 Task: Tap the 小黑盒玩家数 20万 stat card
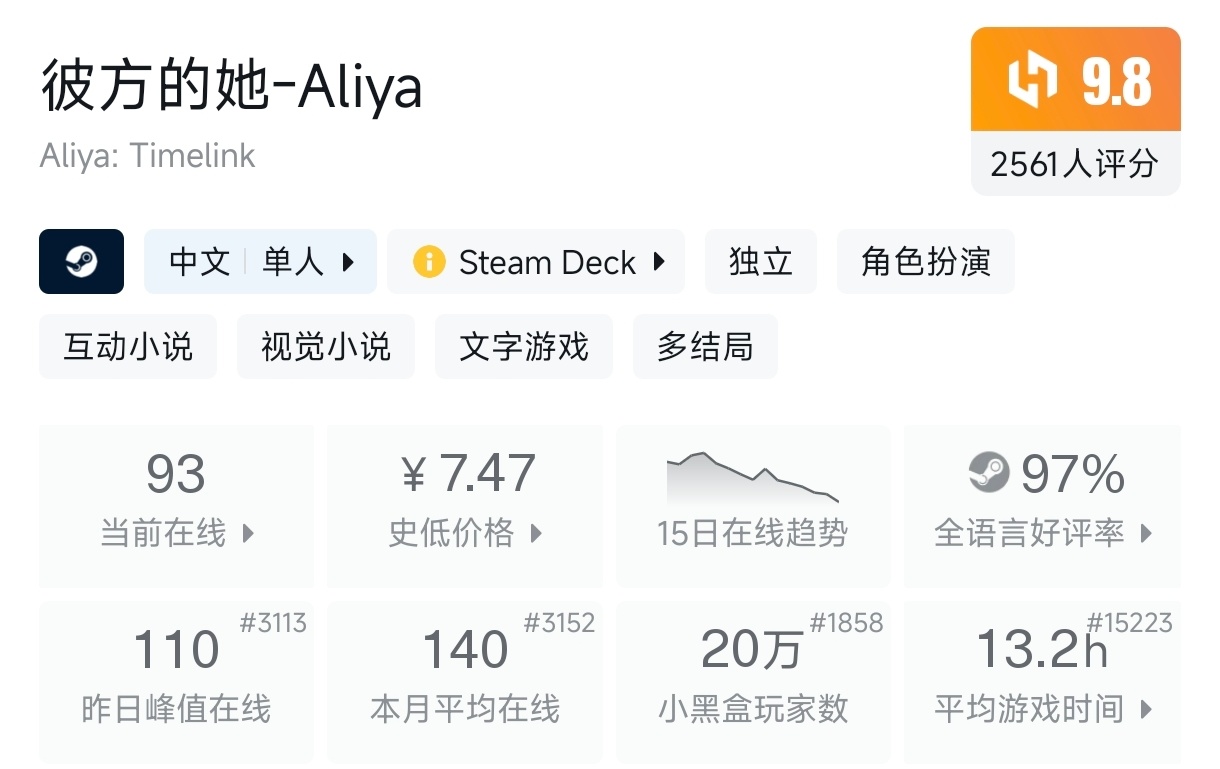pos(752,680)
